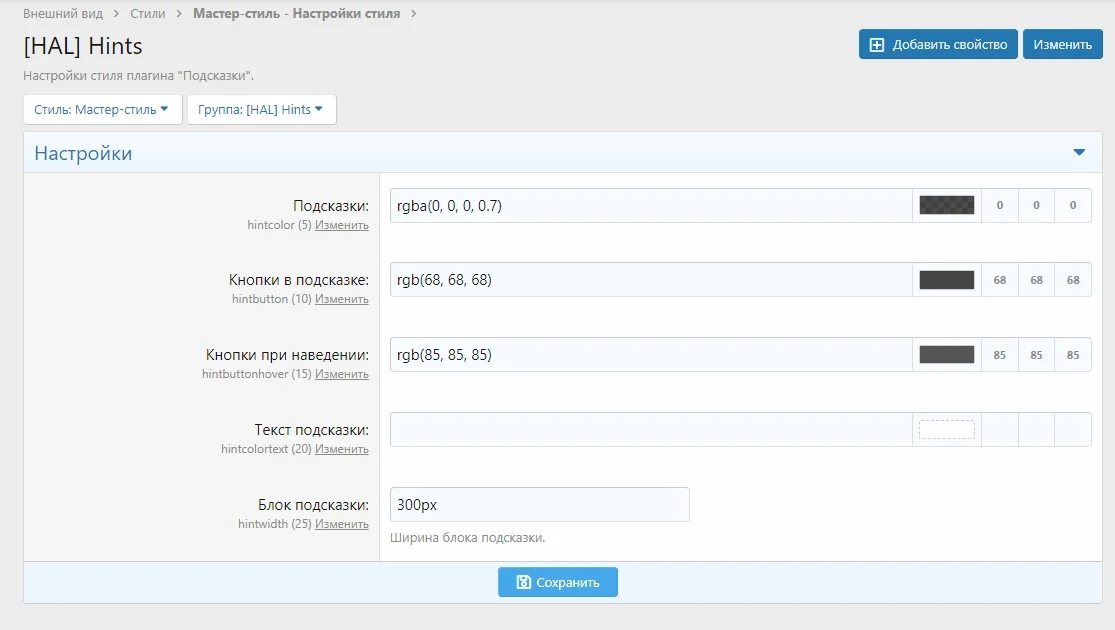Image resolution: width=1115 pixels, height=630 pixels.
Task: Click Изменить link under hintwidth
Action: point(342,524)
